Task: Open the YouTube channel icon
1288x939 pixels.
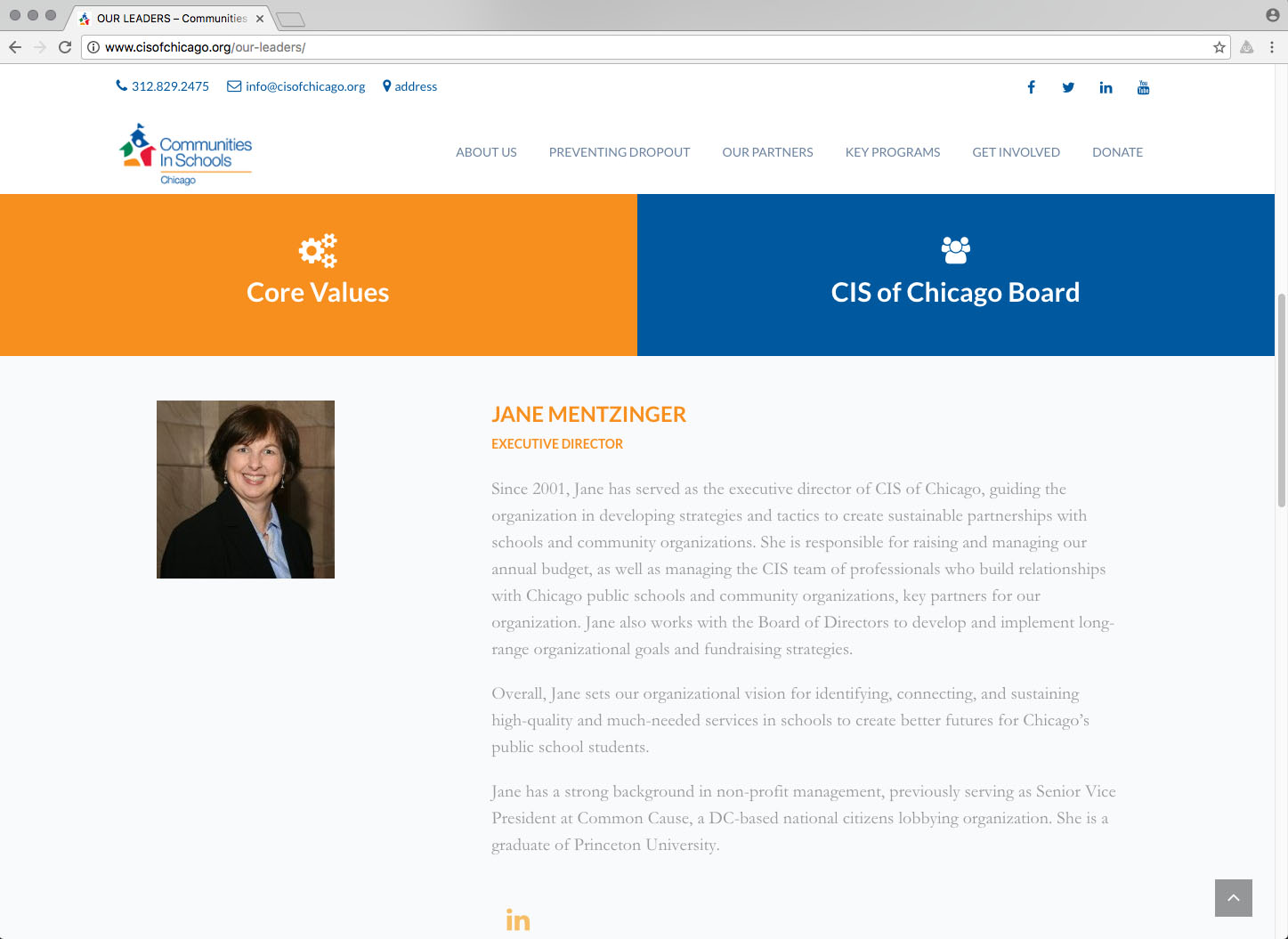Action: pyautogui.click(x=1143, y=87)
